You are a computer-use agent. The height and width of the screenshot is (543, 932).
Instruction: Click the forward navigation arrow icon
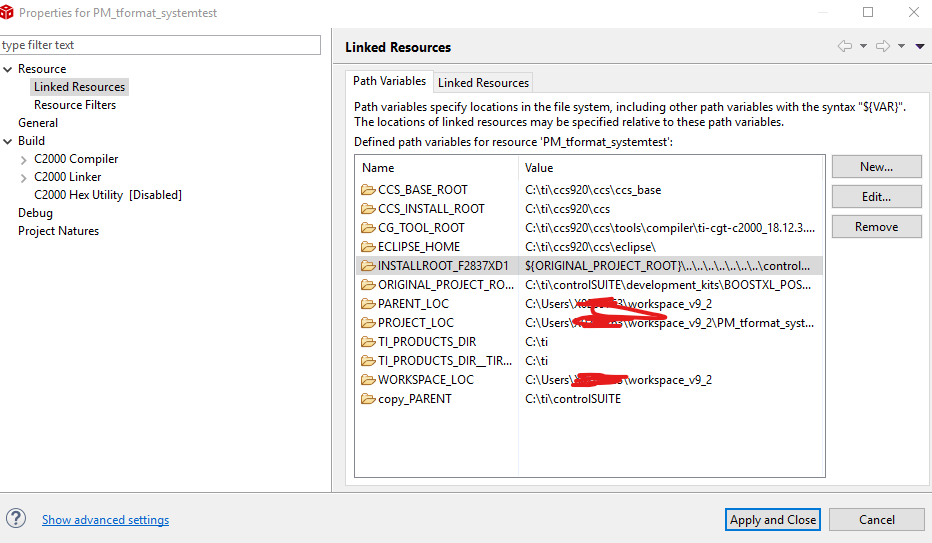[883, 47]
